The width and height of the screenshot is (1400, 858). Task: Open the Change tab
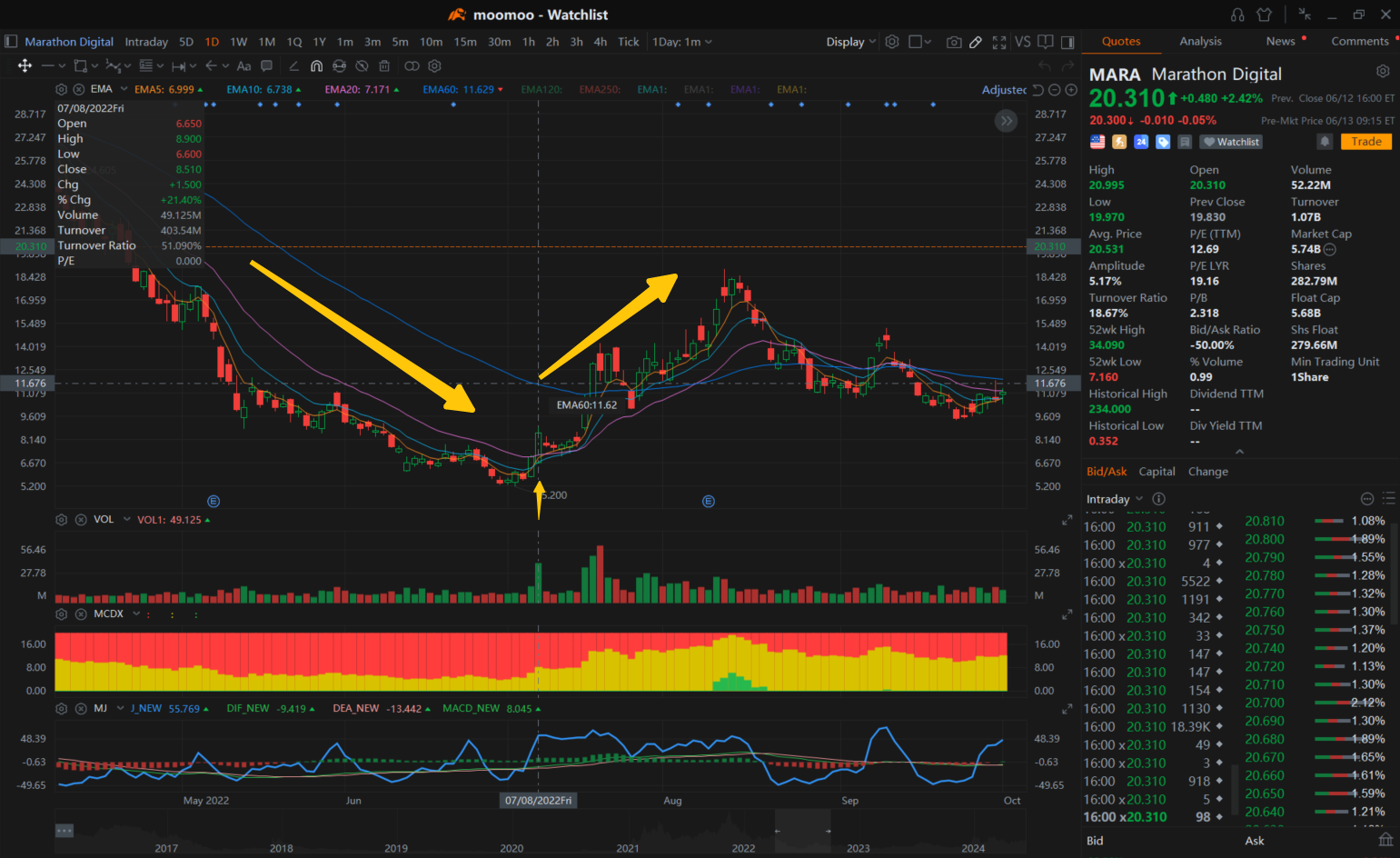(1207, 472)
